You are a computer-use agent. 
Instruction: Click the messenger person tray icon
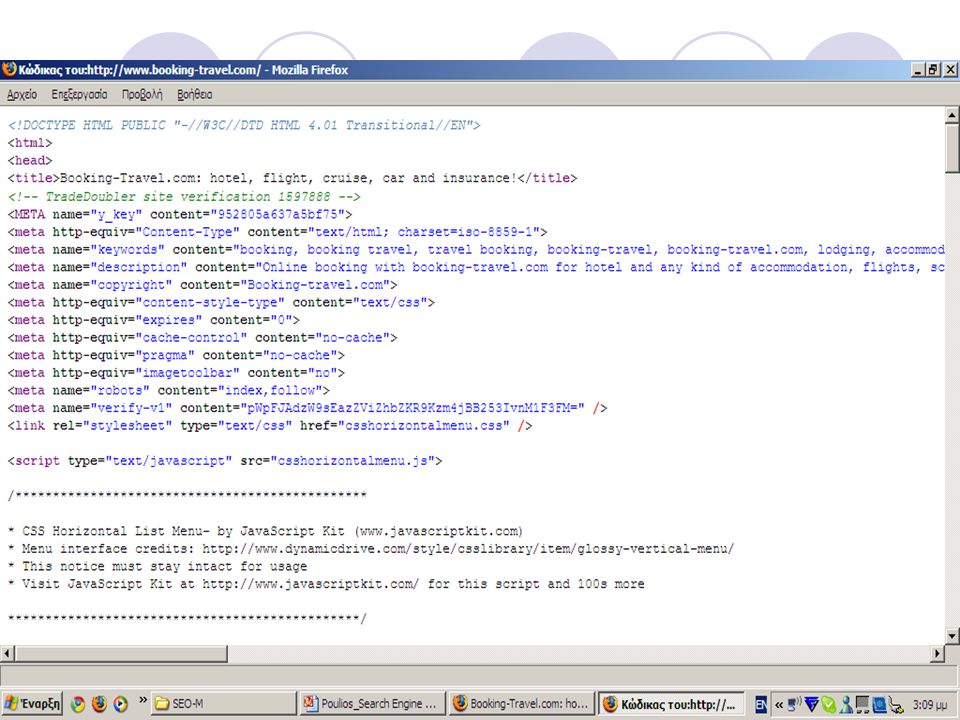click(846, 705)
